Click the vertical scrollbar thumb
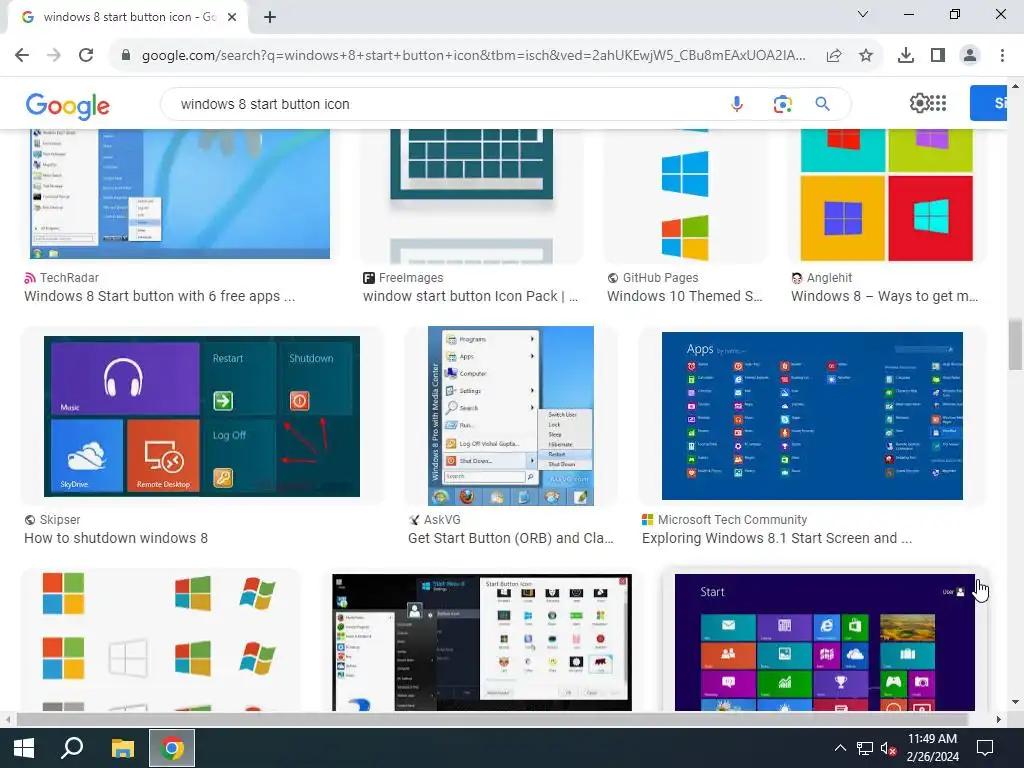 (1015, 344)
